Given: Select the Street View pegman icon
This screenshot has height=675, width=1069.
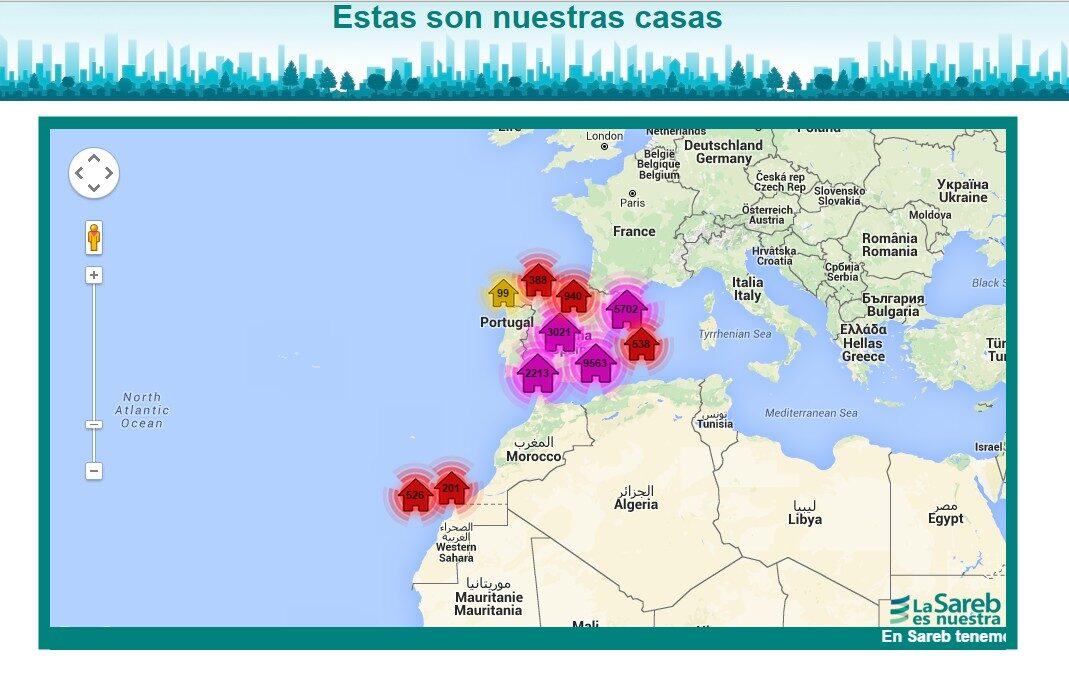Looking at the screenshot, I should coord(94,238).
